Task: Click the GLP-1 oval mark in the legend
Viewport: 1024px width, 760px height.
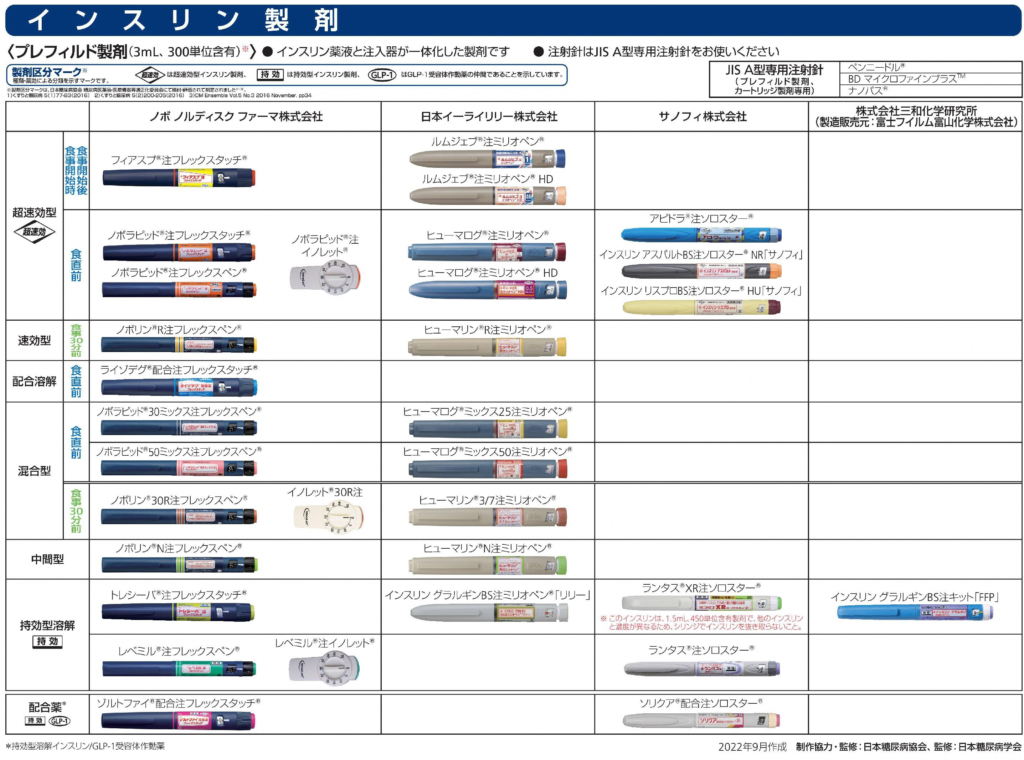Action: (382, 75)
